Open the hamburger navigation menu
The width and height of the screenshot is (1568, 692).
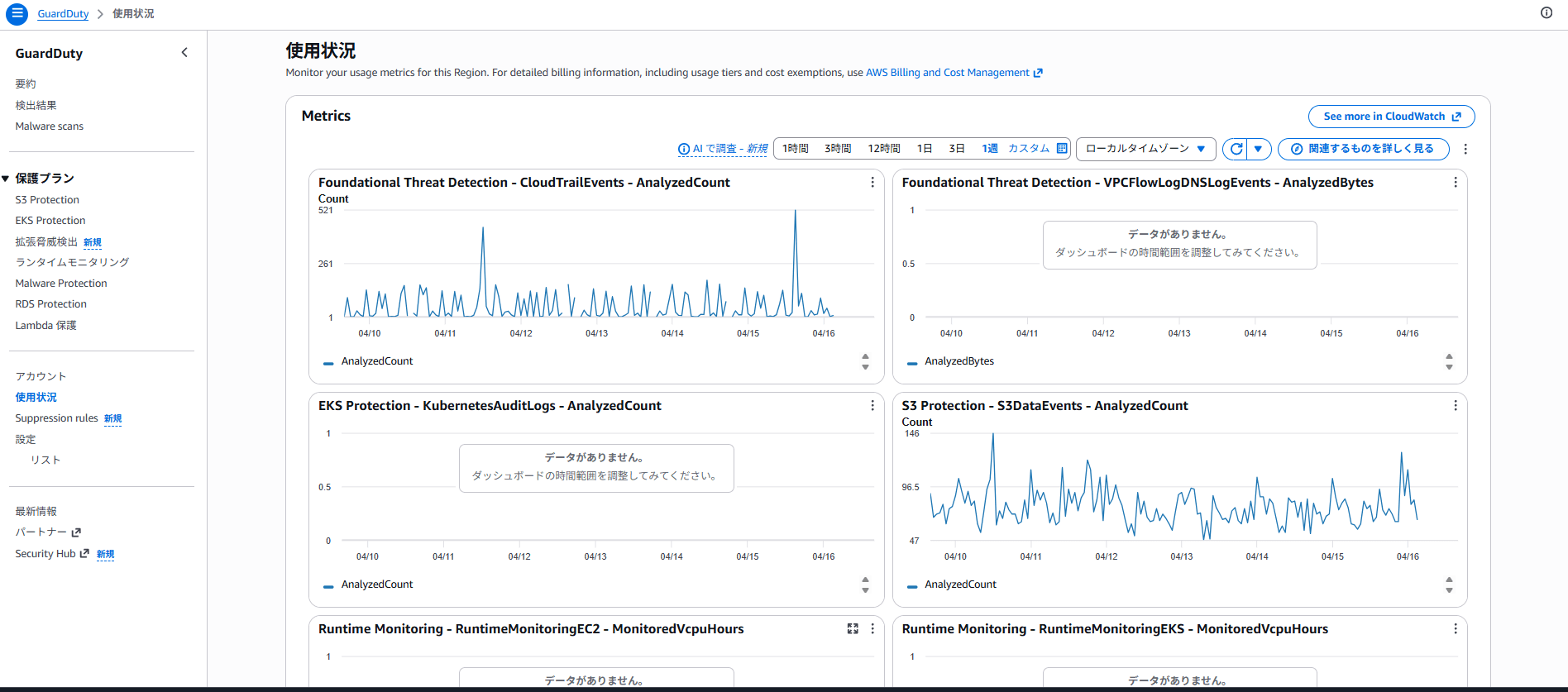17,14
